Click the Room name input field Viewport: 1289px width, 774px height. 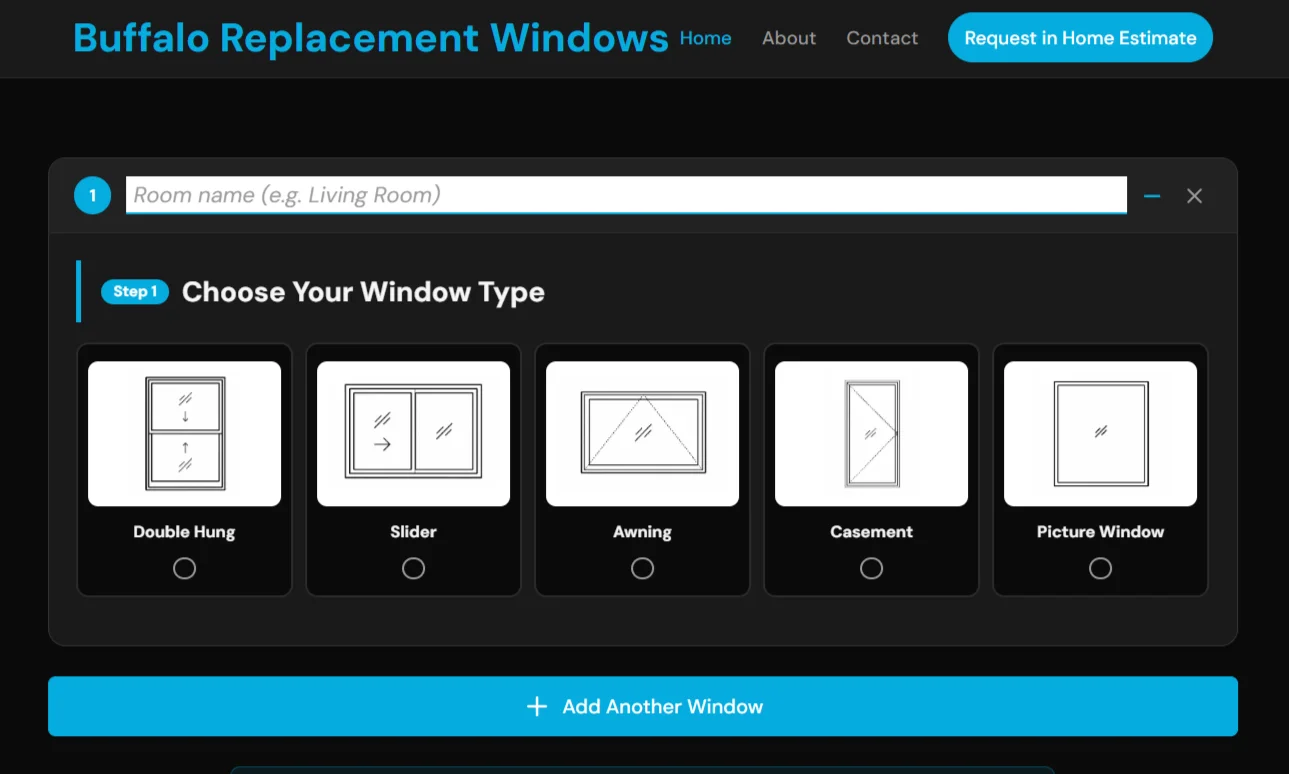(626, 195)
